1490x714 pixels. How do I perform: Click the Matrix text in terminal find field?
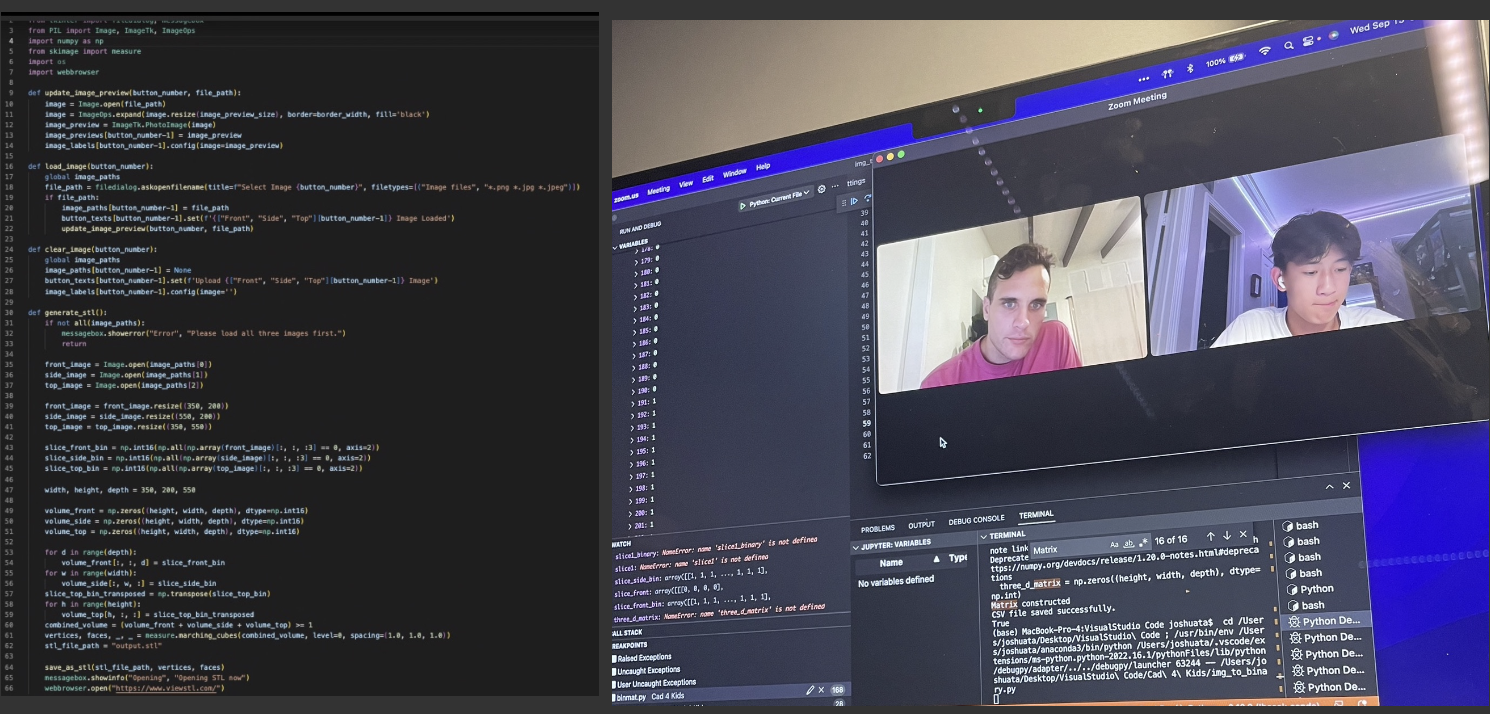[x=1046, y=549]
